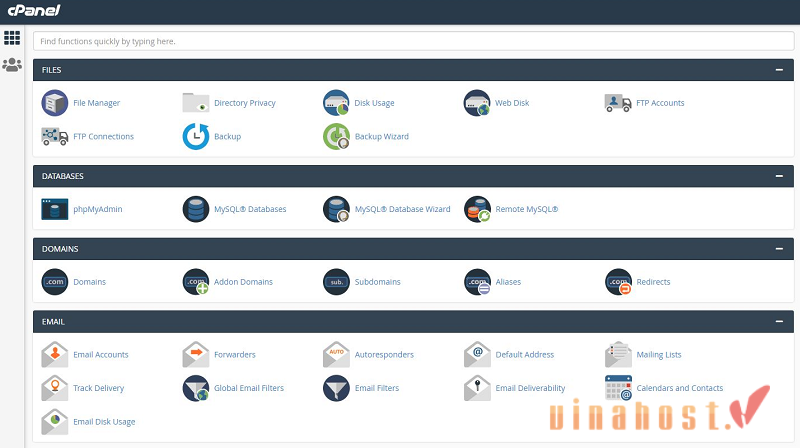The height and width of the screenshot is (448, 800).
Task: Click the Disk Usage icon
Action: [337, 103]
